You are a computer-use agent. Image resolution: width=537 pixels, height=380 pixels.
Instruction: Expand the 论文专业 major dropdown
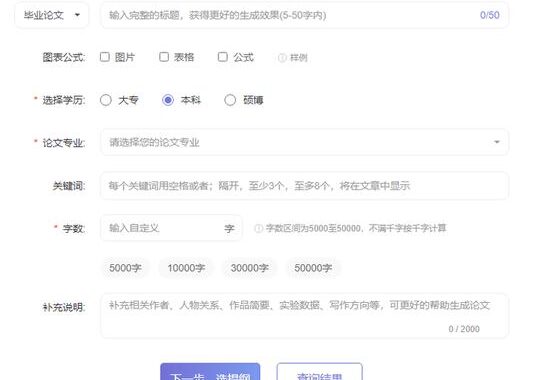304,142
